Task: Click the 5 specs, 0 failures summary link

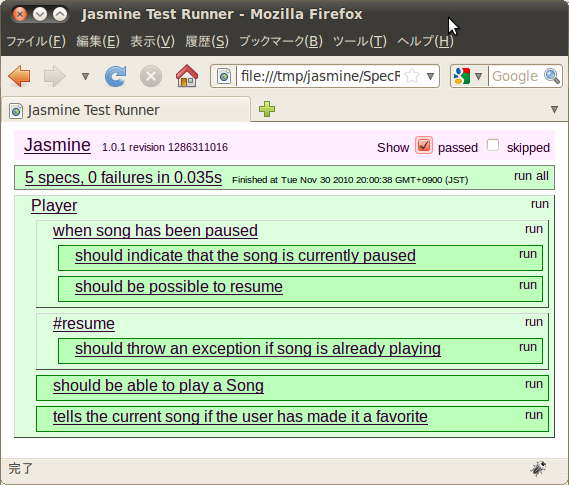Action: pos(123,178)
